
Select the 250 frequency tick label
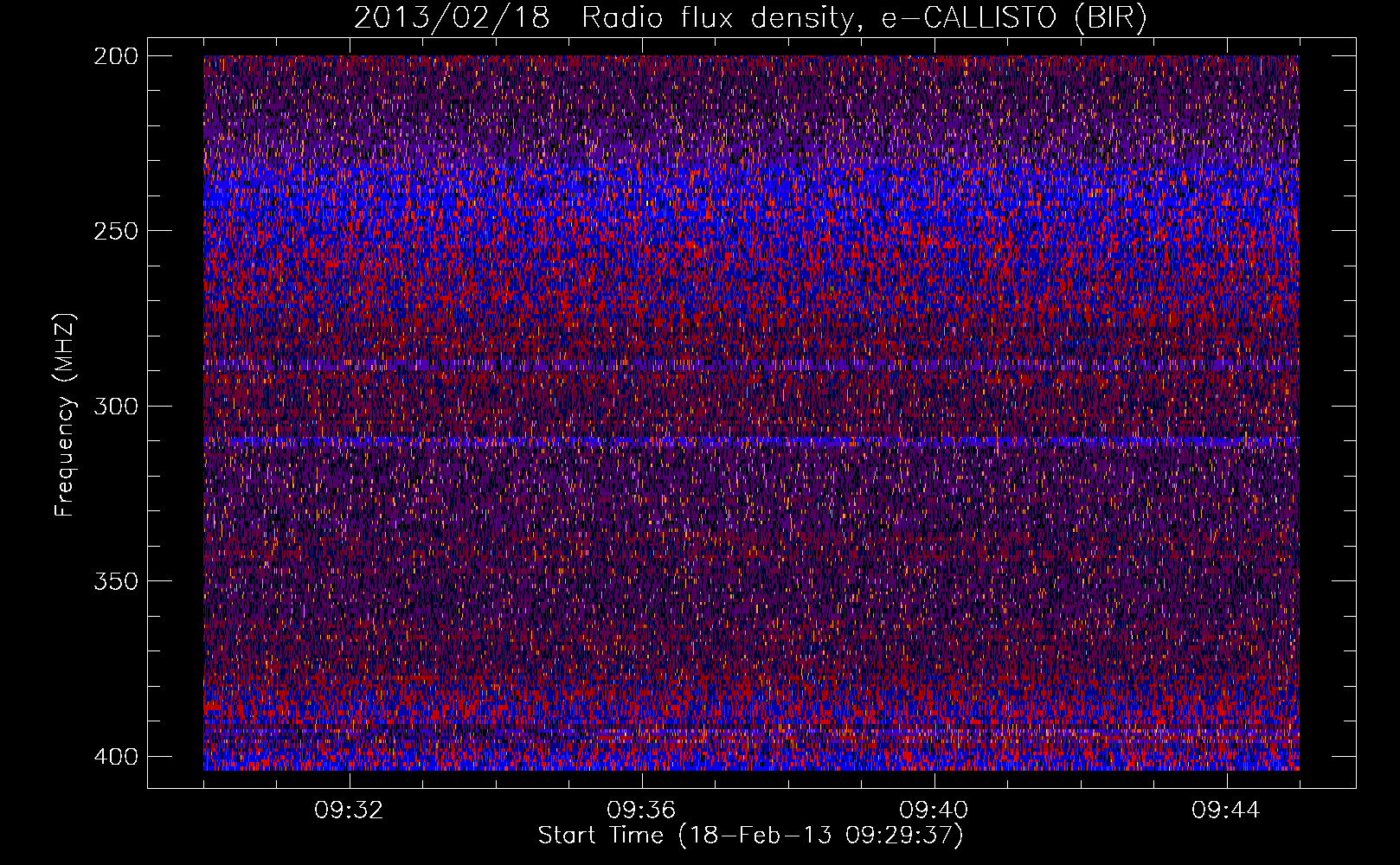[115, 231]
